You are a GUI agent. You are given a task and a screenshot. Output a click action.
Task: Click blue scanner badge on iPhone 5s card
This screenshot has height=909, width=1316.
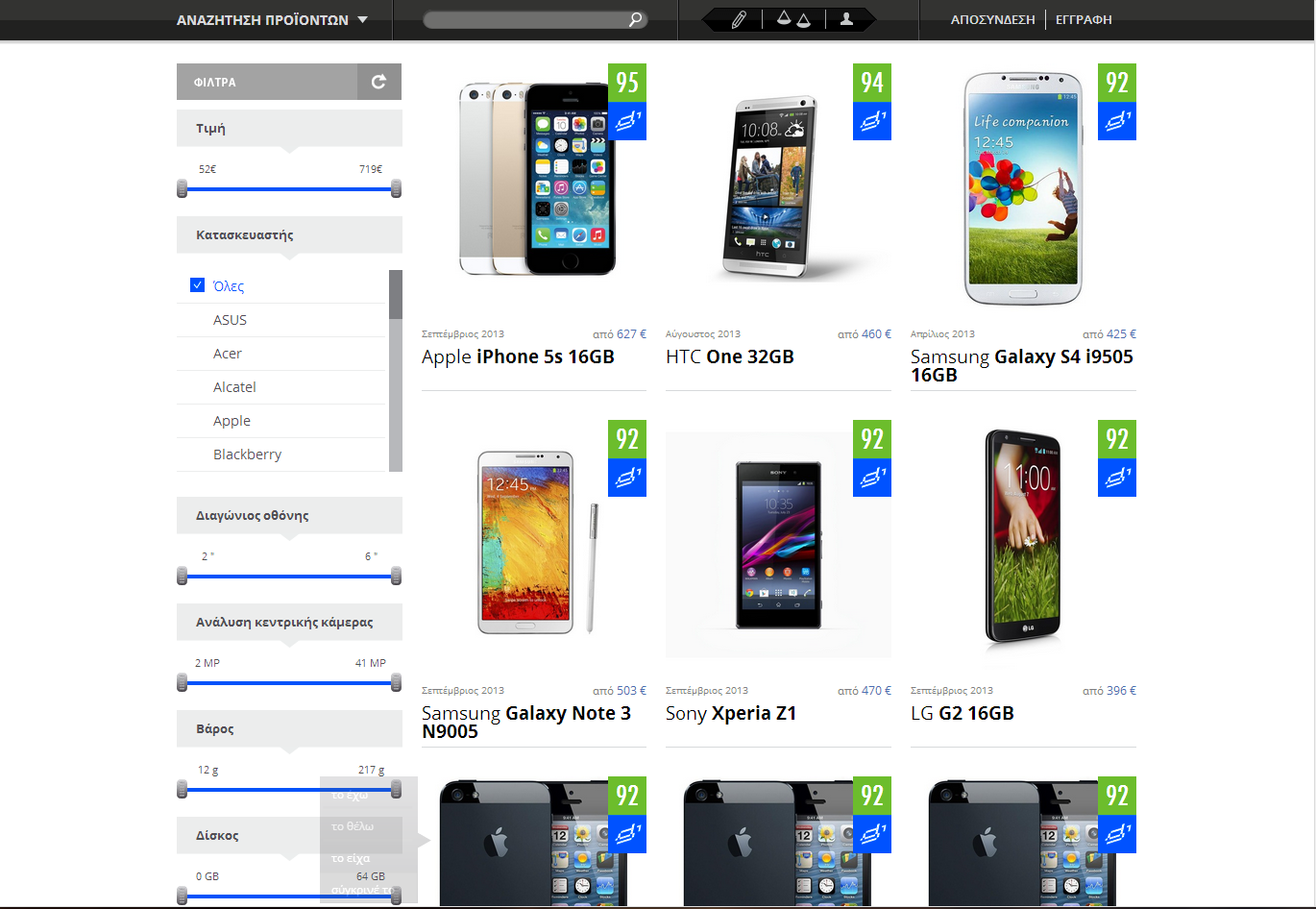point(627,121)
